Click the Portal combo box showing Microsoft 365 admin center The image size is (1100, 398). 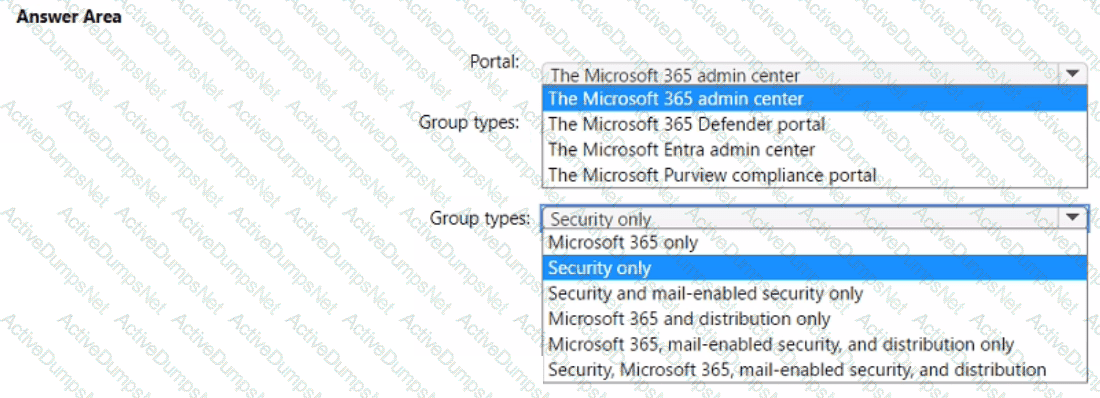tap(814, 74)
